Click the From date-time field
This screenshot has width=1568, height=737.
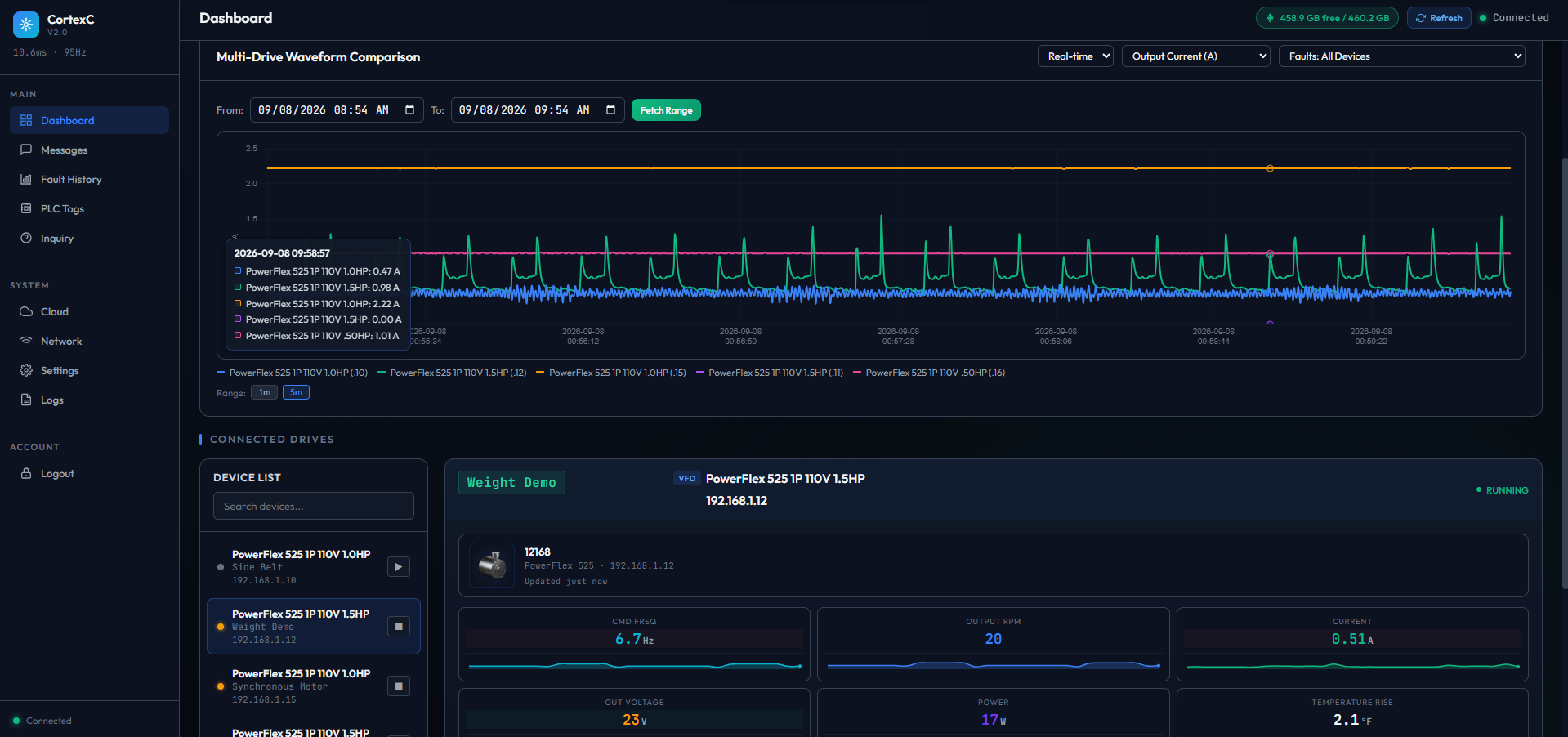(337, 109)
